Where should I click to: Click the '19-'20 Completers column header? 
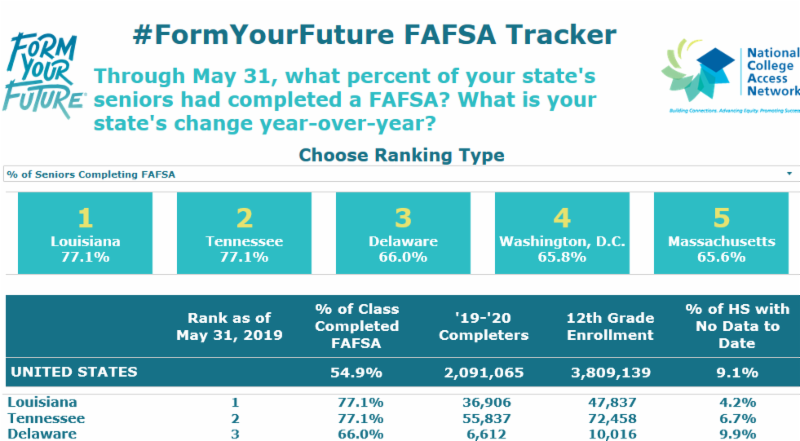click(x=487, y=326)
